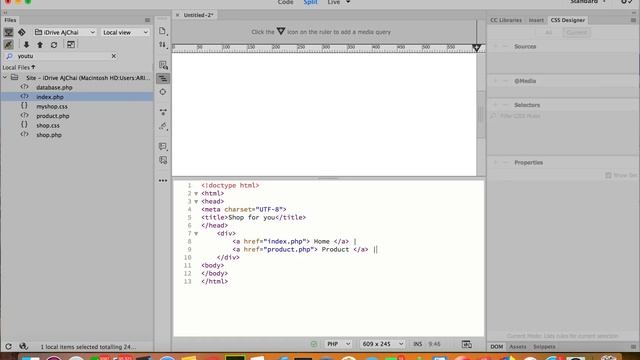Select All mode in CSS Designer
Screen dimensions: 640x360
(549, 33)
